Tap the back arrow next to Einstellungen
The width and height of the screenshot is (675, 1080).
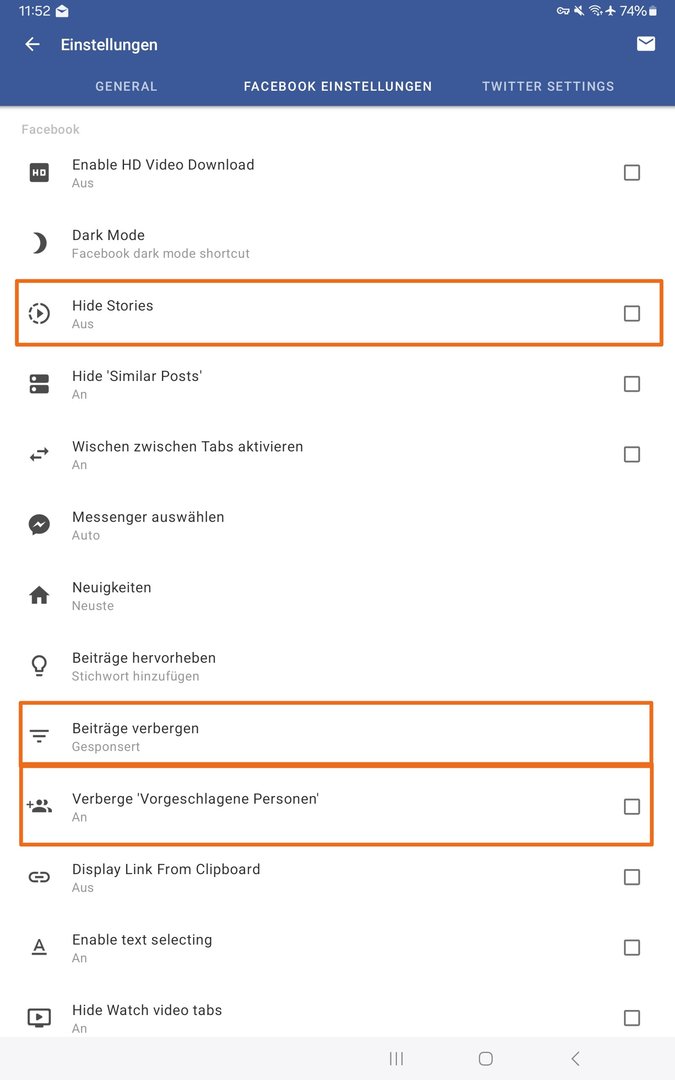[32, 45]
